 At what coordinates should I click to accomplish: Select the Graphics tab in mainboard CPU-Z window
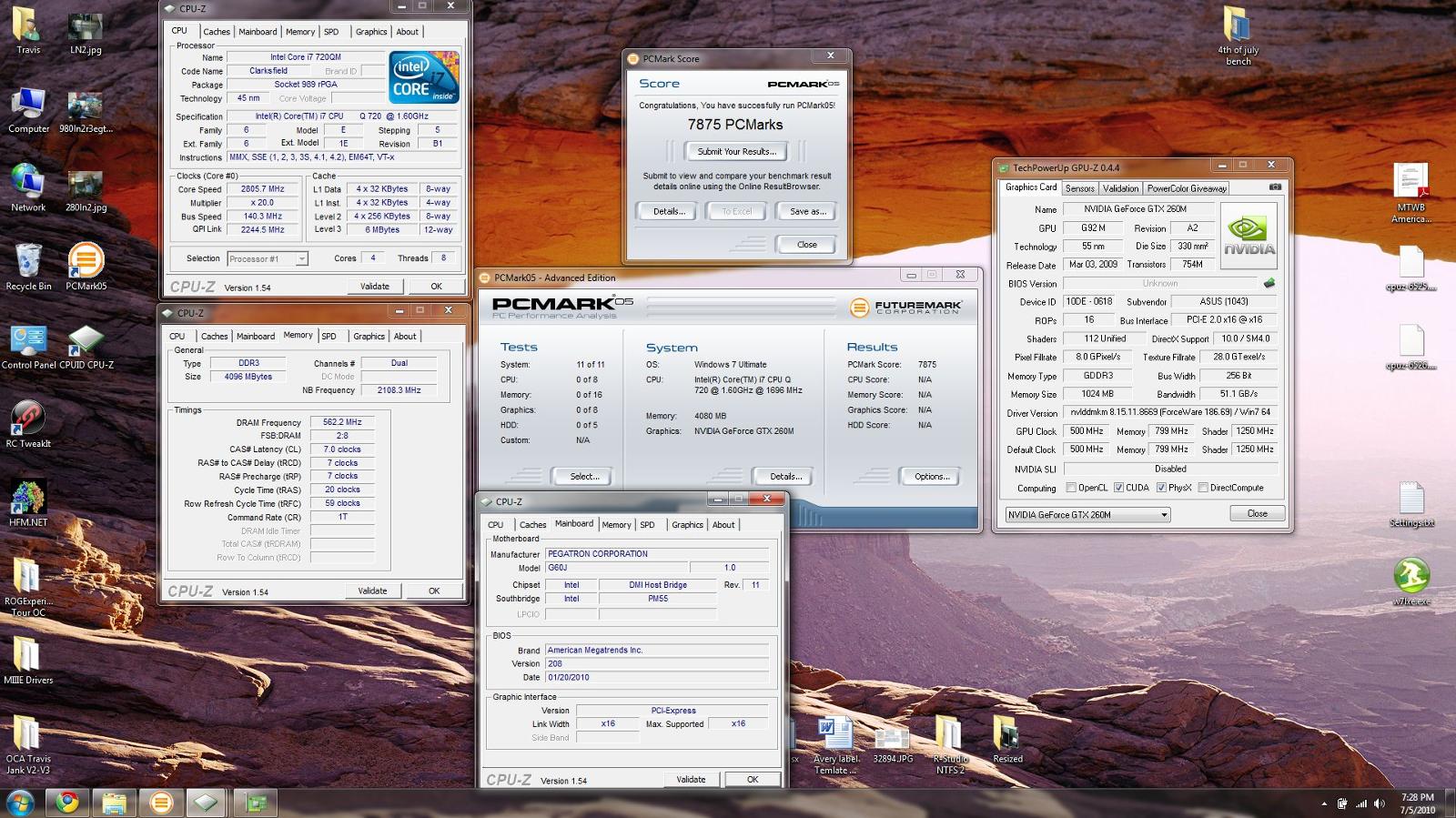click(x=687, y=525)
